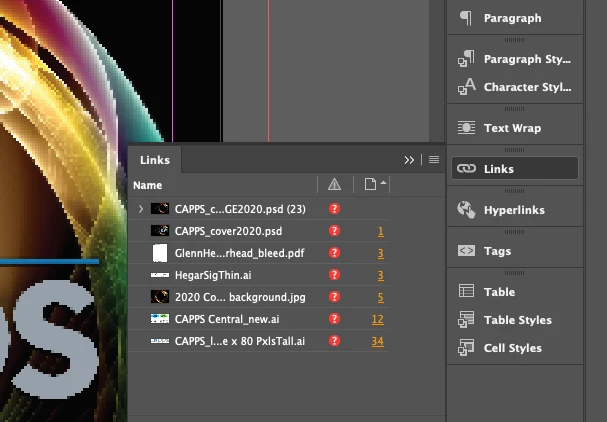Open the Links panel flyout menu

[x=434, y=160]
